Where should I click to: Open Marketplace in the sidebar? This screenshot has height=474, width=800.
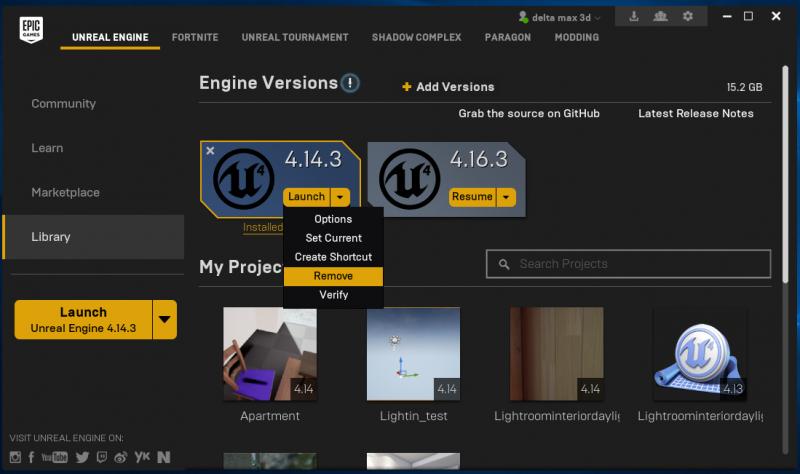coord(65,192)
